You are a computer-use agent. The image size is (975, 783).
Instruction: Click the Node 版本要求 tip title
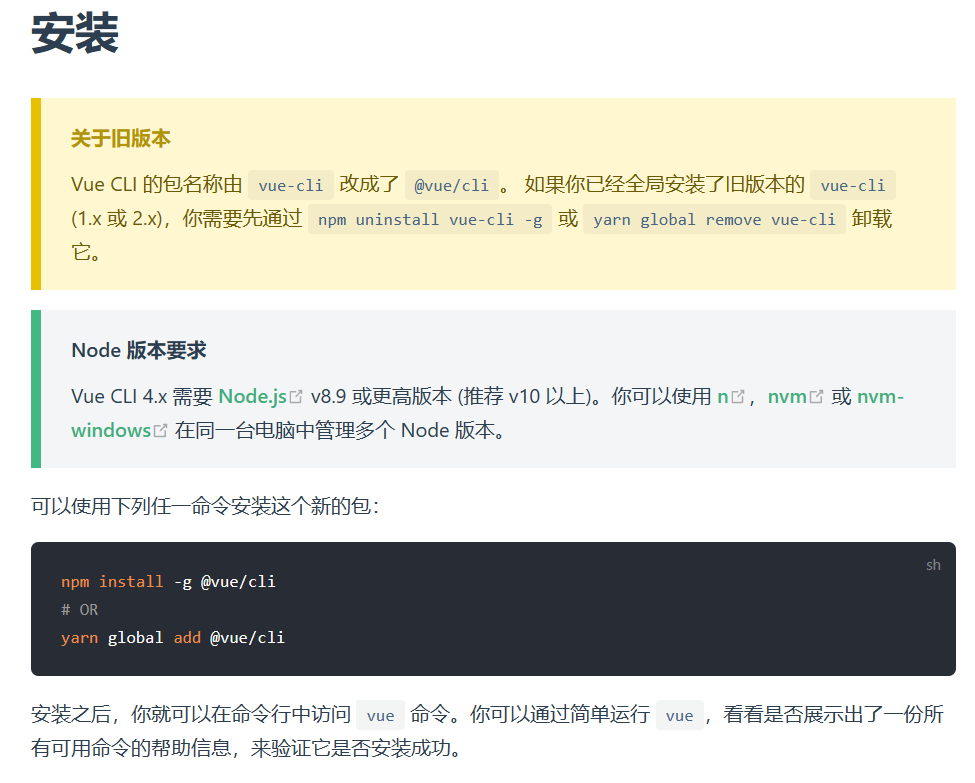click(x=139, y=350)
